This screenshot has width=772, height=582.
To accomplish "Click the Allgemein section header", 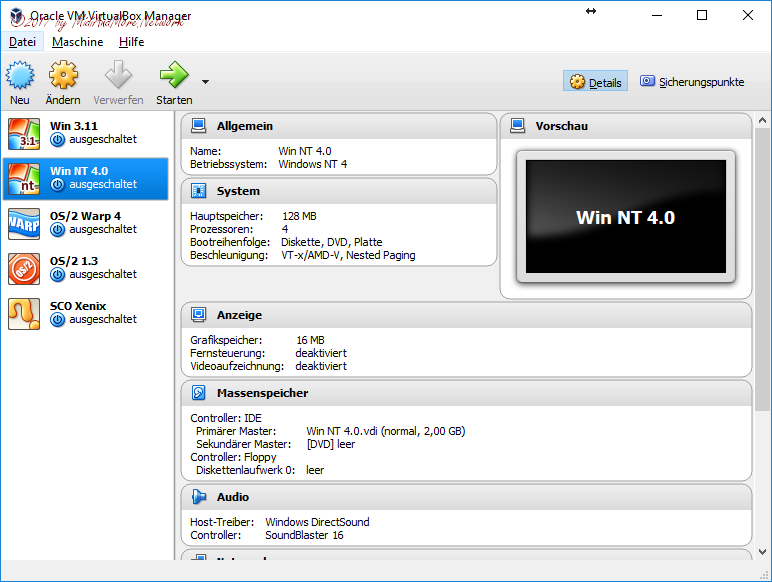I will 244,126.
